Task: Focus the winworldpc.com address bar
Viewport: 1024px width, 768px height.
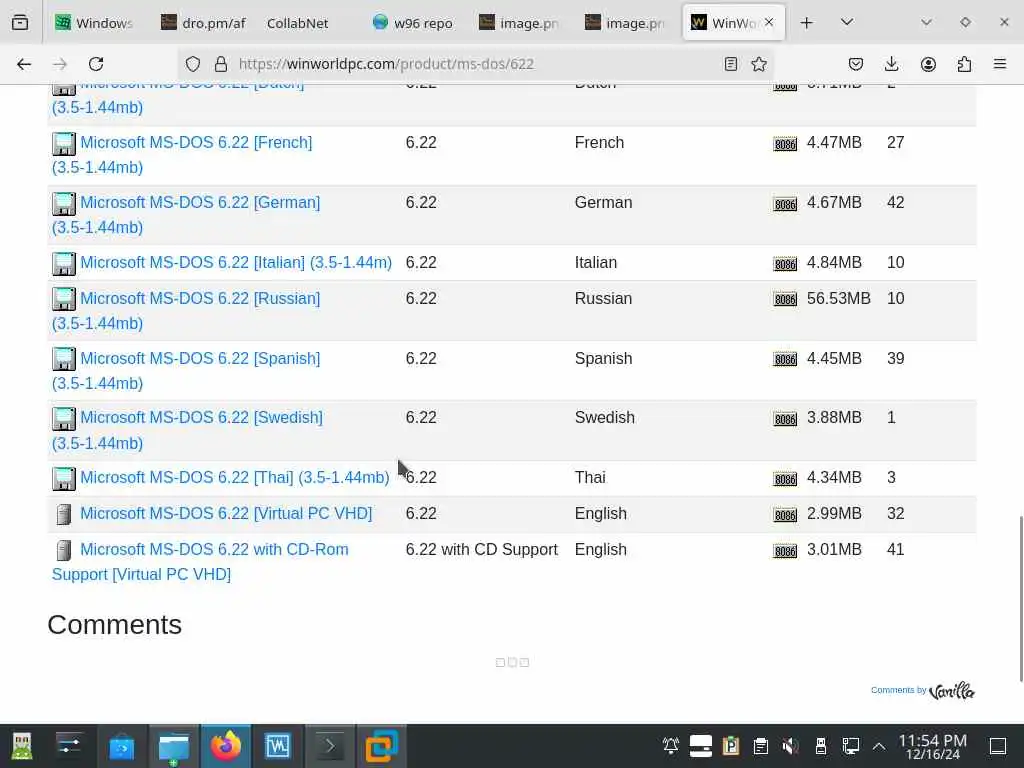Action: click(477, 64)
